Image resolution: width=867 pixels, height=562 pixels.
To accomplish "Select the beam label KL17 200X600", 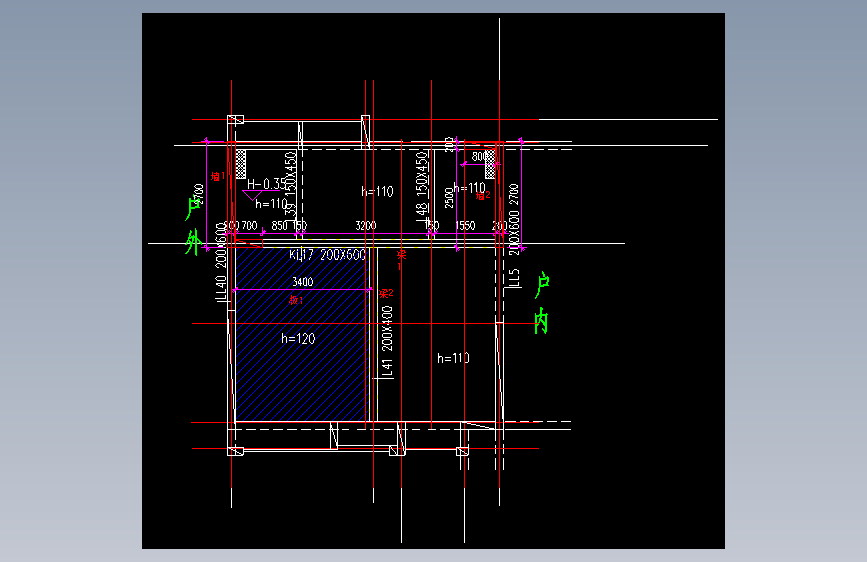I will tap(327, 254).
